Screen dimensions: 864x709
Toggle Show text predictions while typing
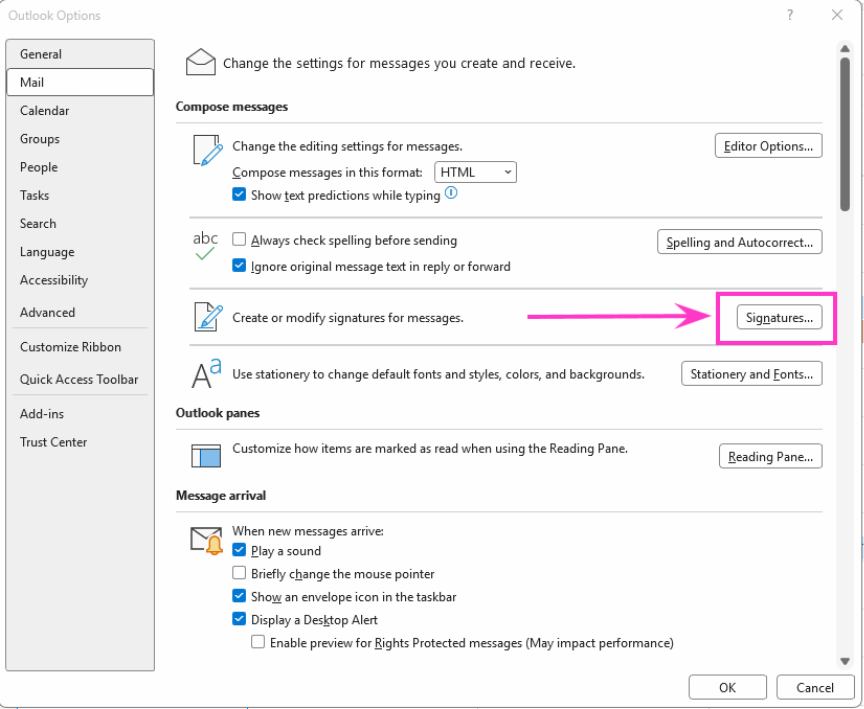tap(239, 194)
